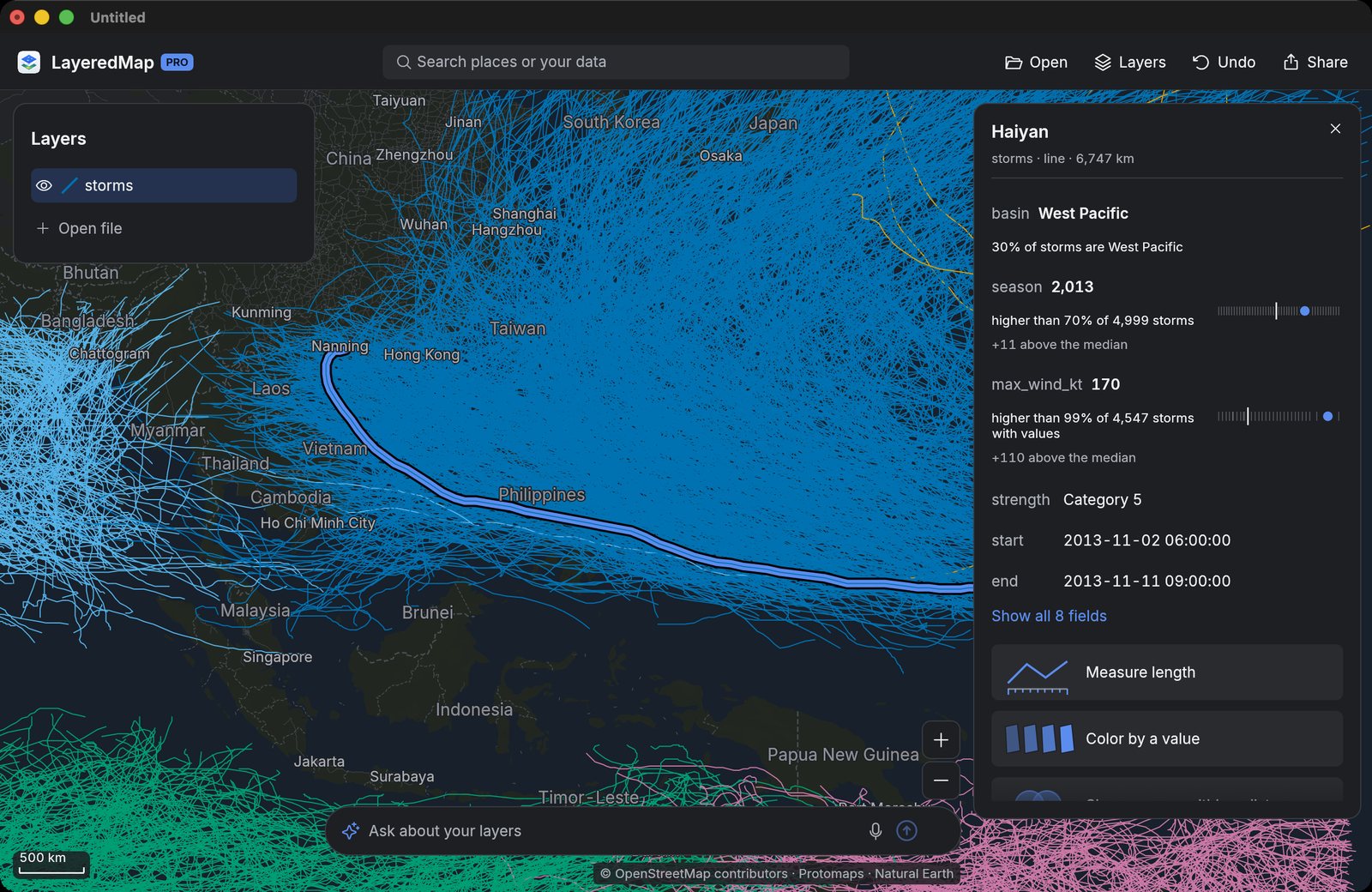Select the storms layer row

(x=164, y=185)
